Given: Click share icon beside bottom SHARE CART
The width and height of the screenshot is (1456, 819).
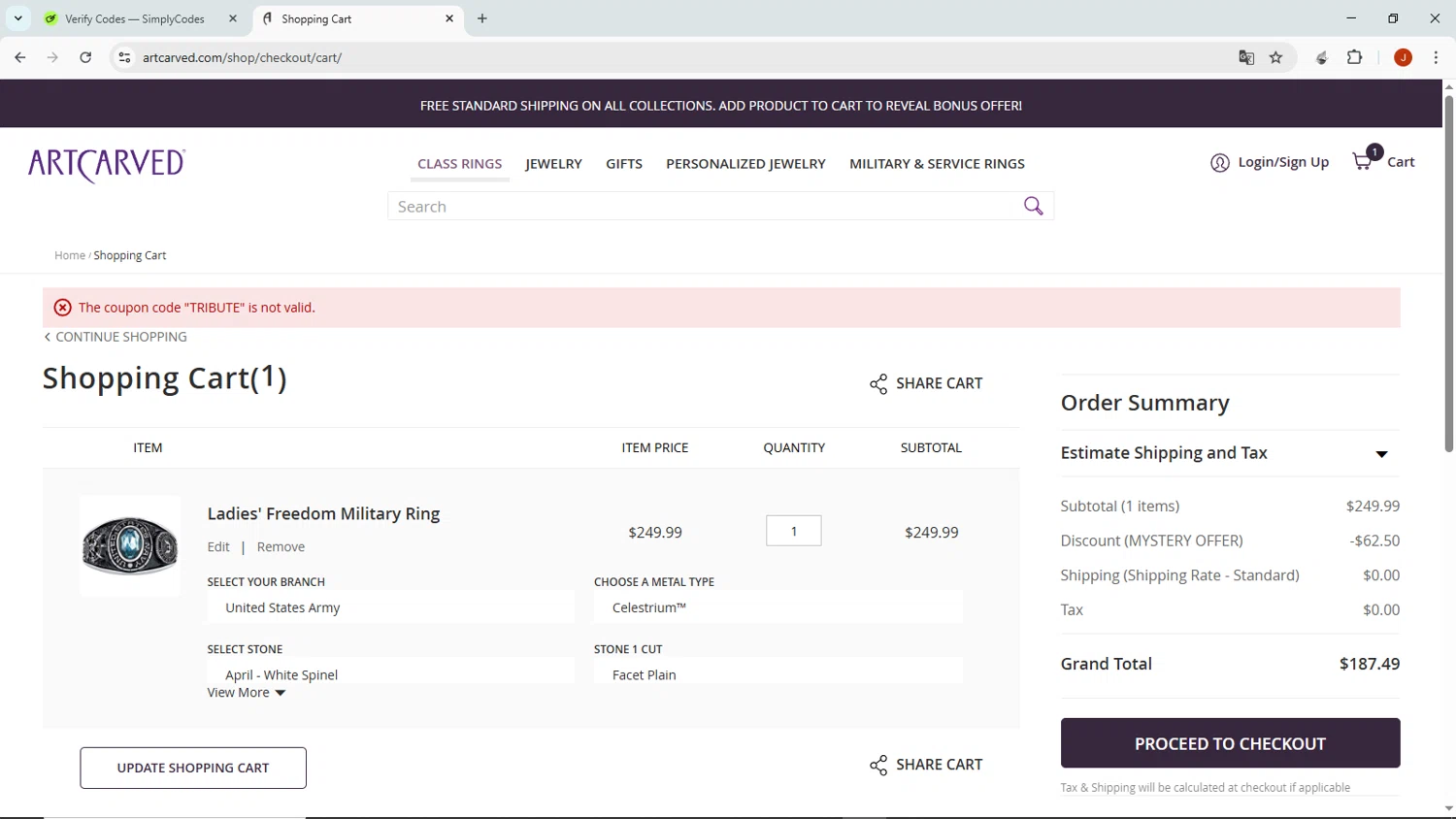Looking at the screenshot, I should pyautogui.click(x=878, y=766).
